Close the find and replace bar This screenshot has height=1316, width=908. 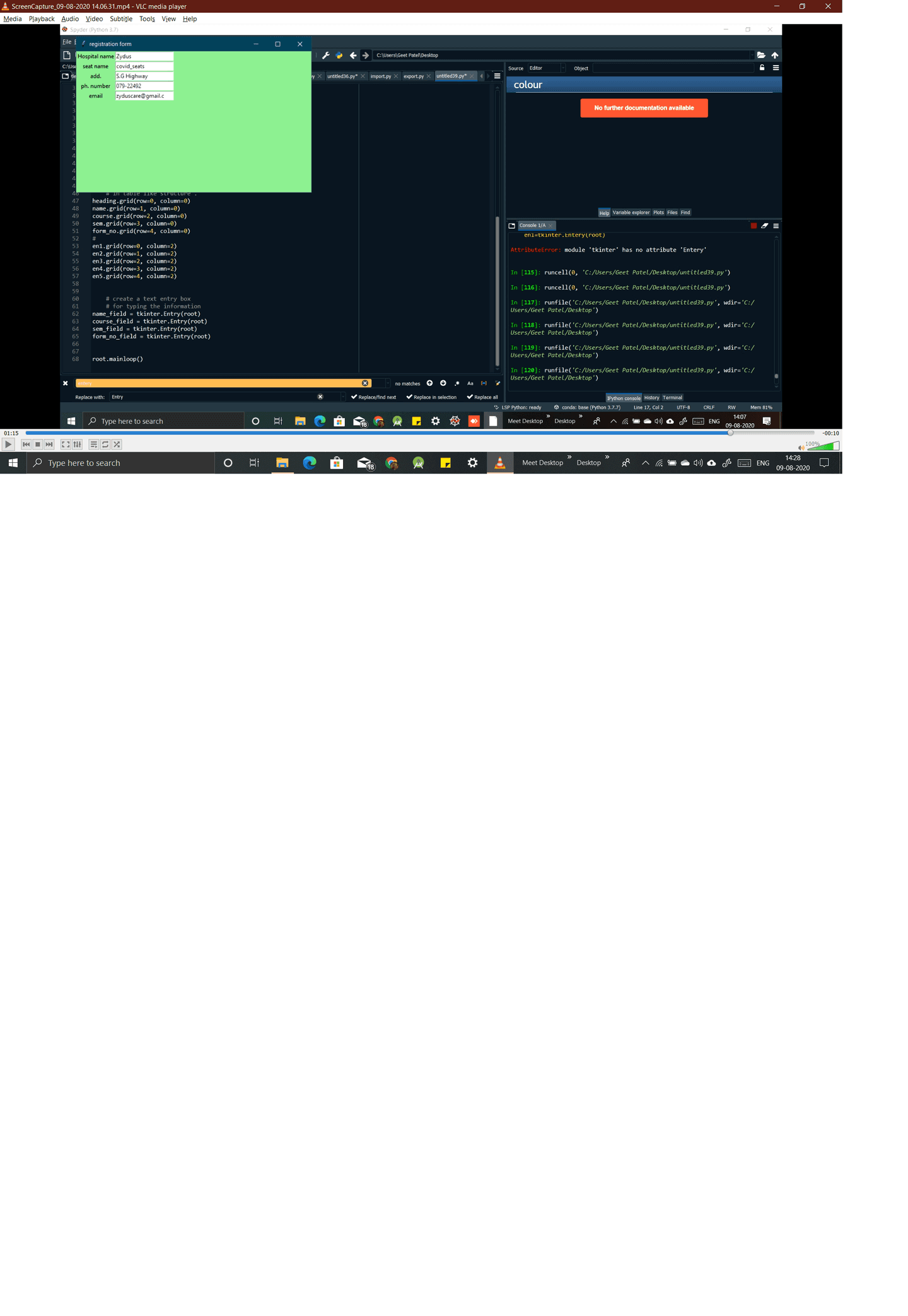point(65,383)
